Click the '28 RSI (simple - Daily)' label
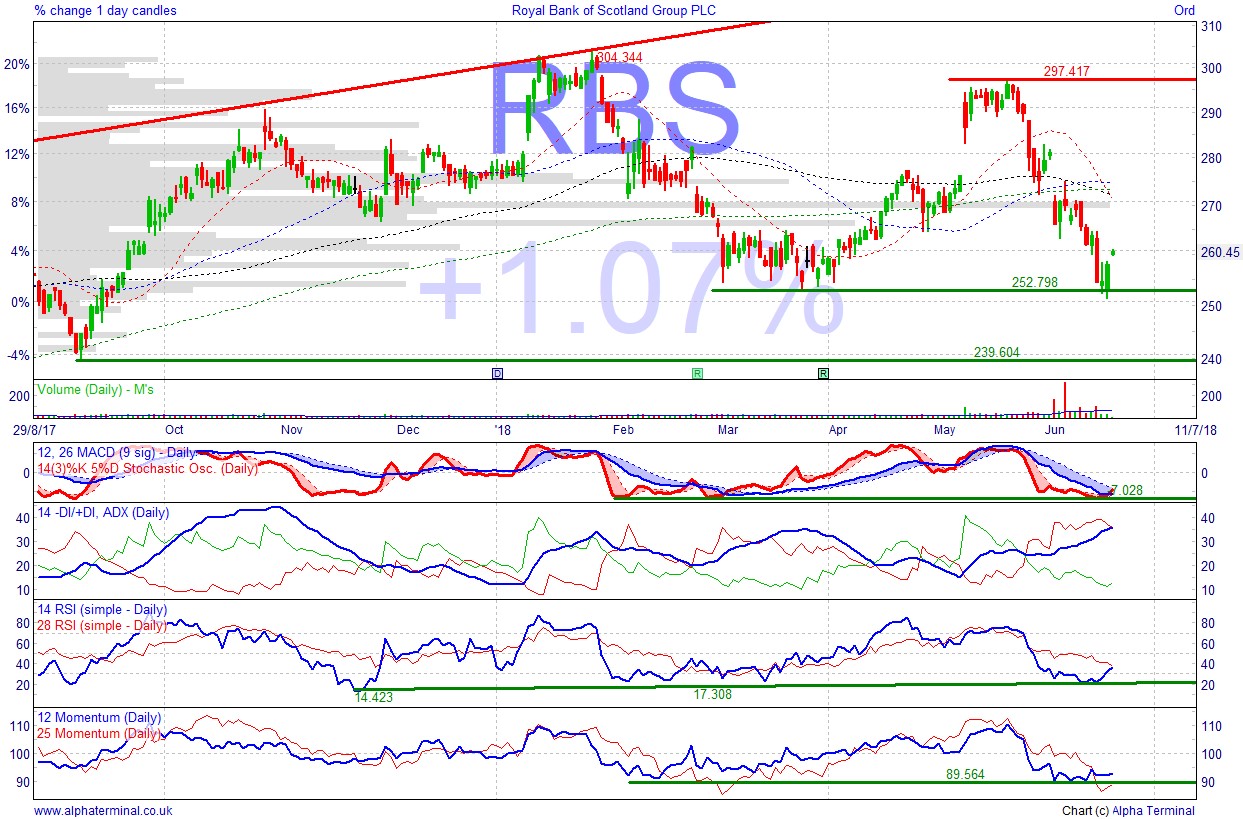This screenshot has width=1243, height=819. [x=101, y=625]
